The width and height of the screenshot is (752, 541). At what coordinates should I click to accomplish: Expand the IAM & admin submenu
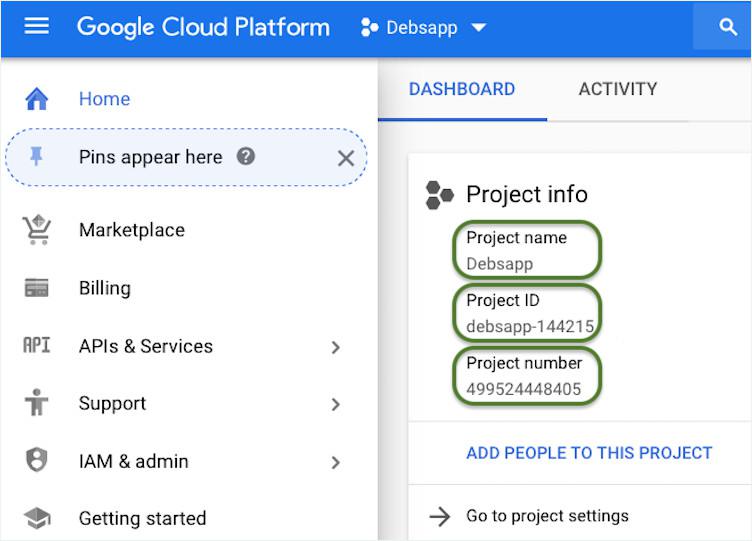pos(336,462)
